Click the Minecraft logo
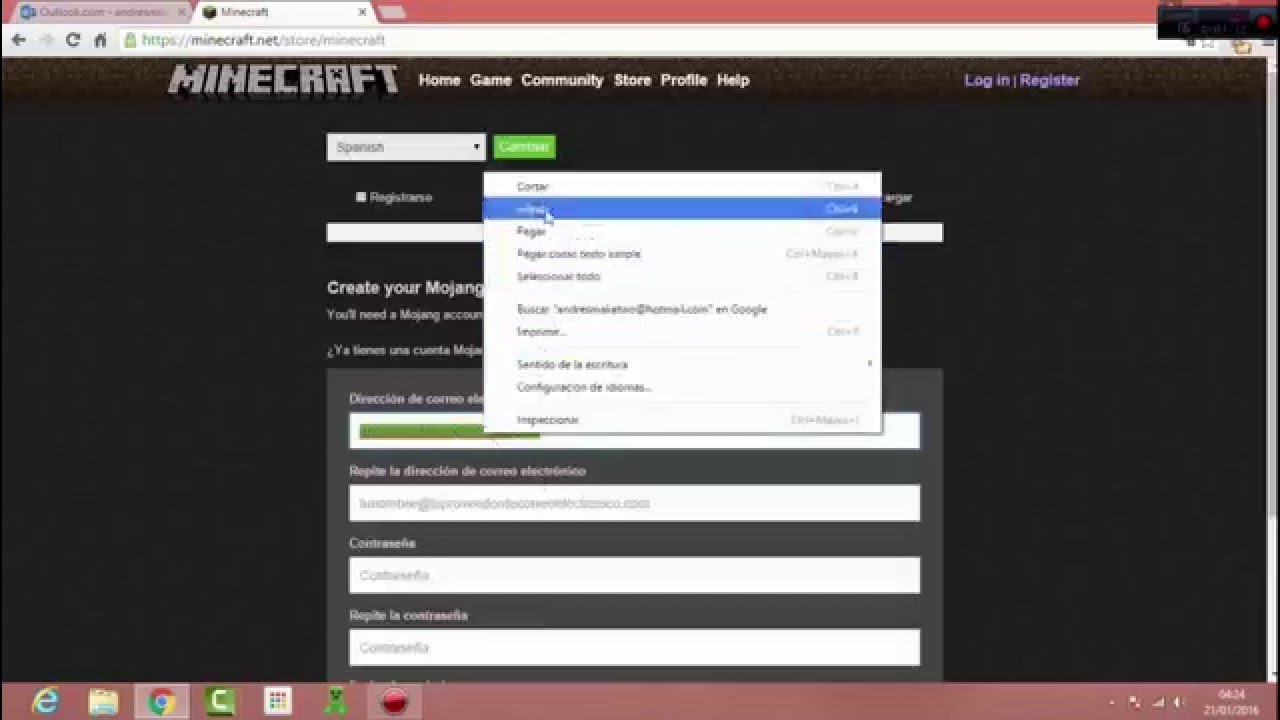1280x720 pixels. point(283,80)
